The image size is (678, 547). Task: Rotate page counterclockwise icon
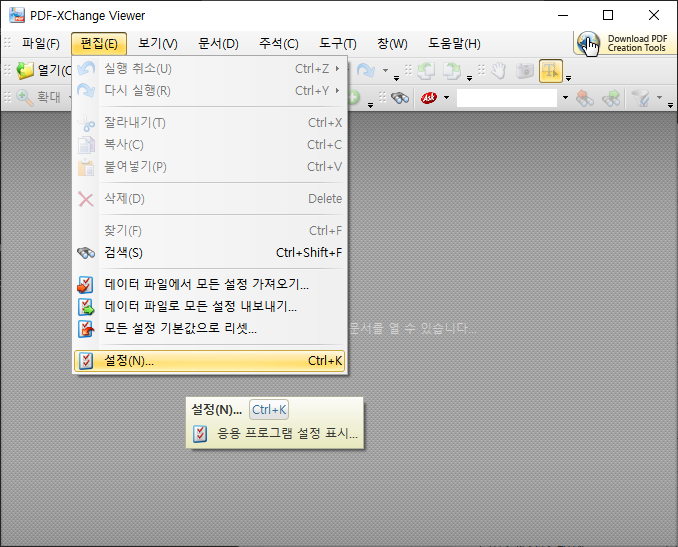[426, 71]
